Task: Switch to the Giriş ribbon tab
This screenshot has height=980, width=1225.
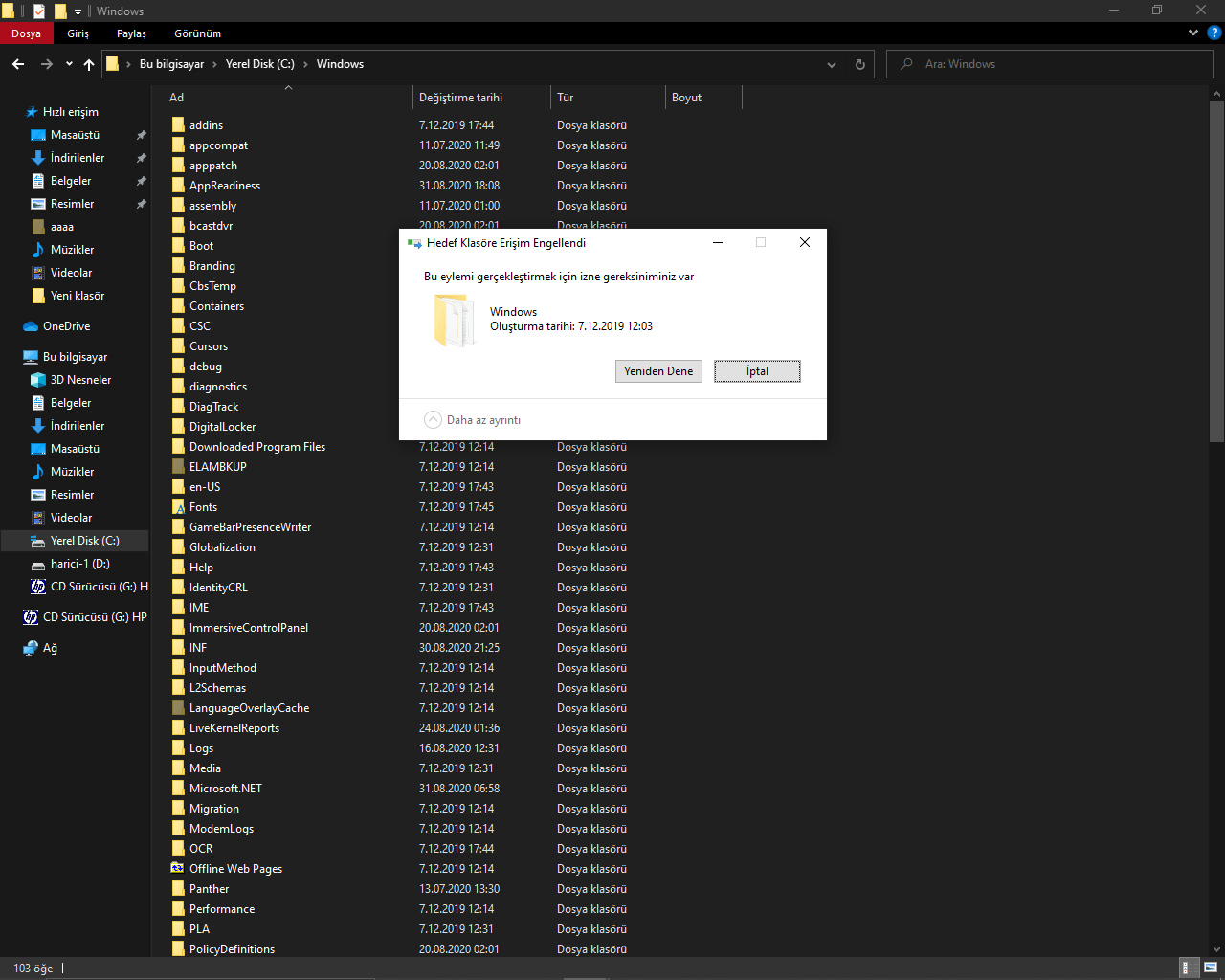Action: pos(78,33)
